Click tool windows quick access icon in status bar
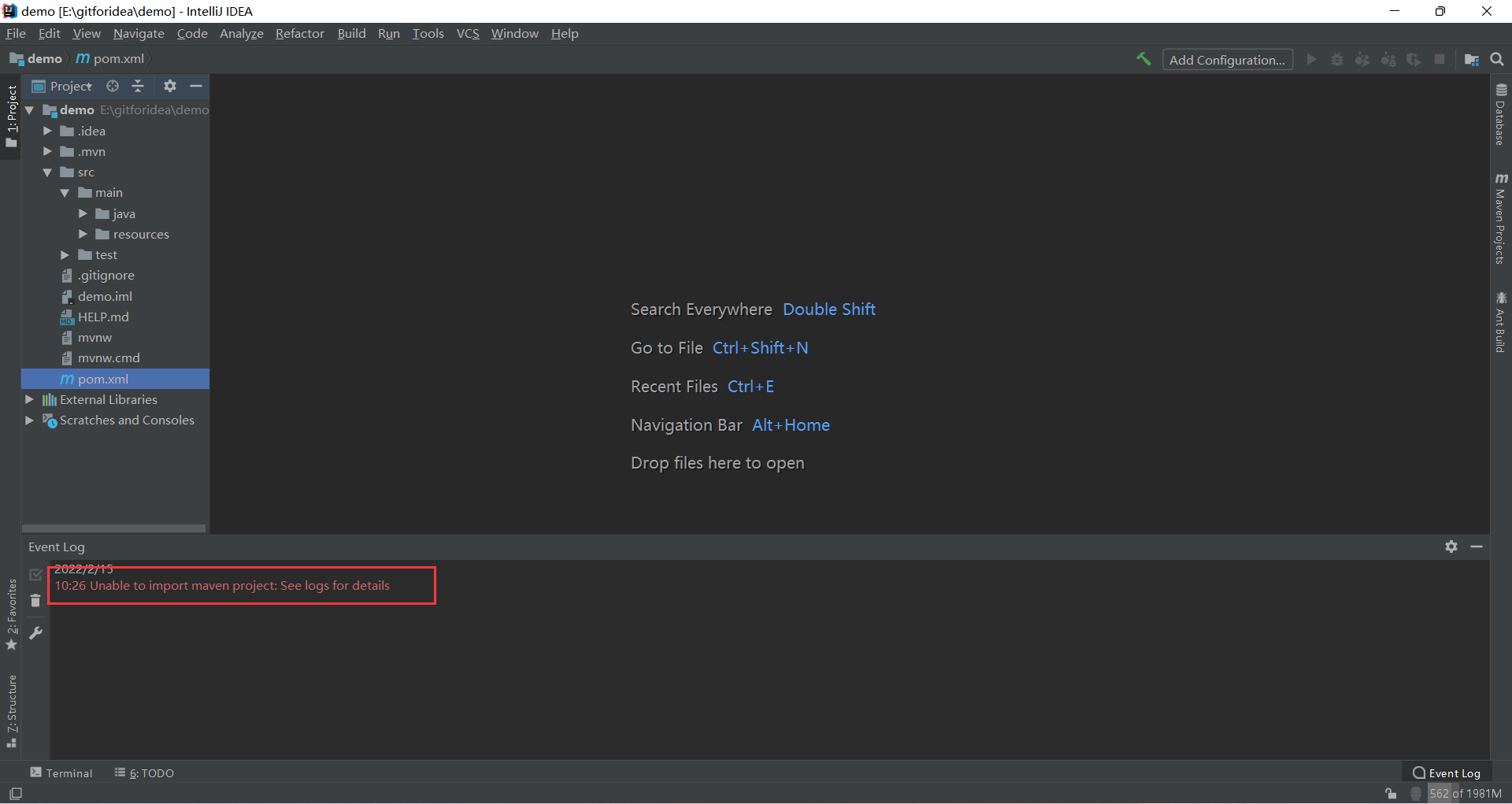The width and height of the screenshot is (1512, 804). pos(16,794)
